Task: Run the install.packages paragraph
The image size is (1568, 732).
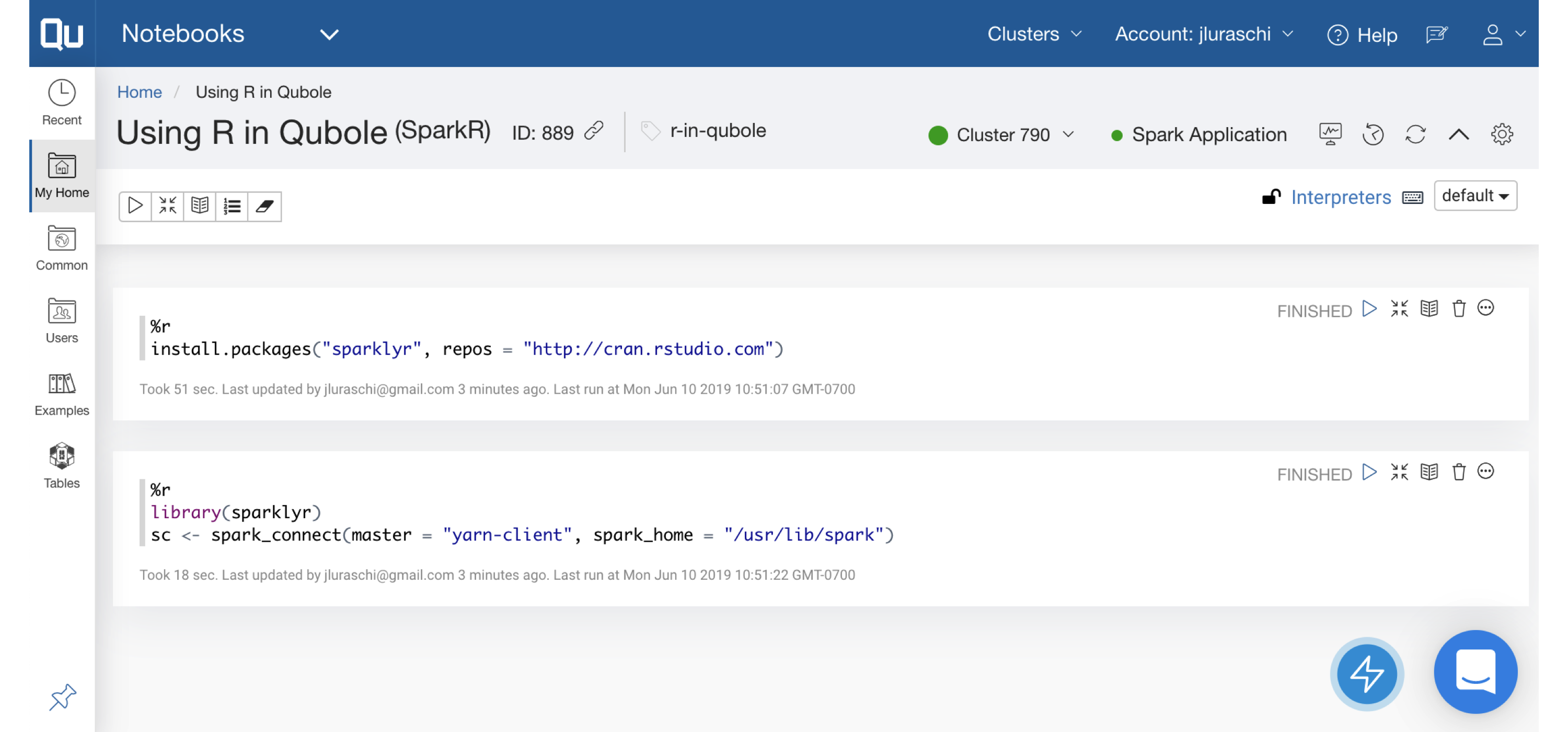Action: point(1369,310)
